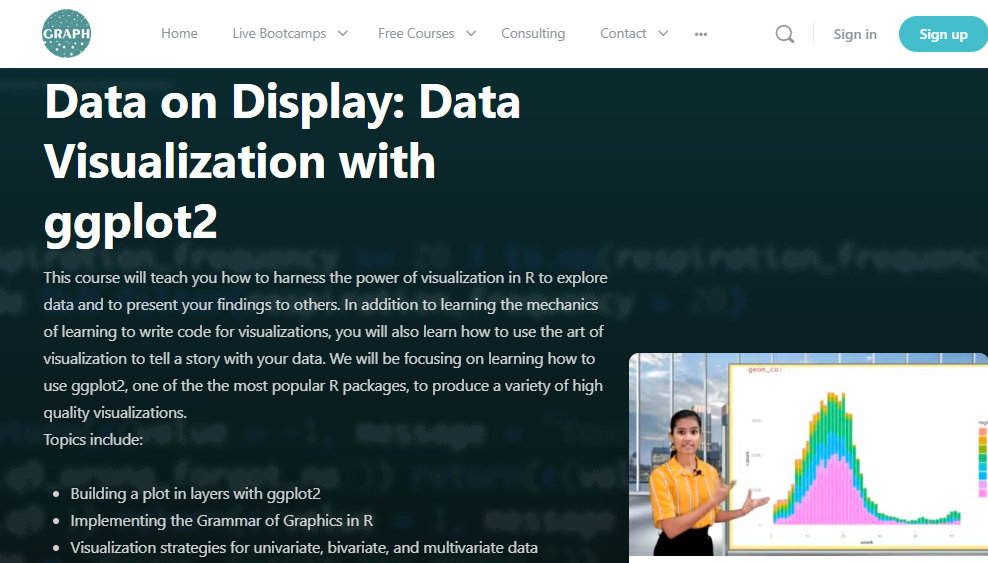Expand the Contact dropdown arrow
Viewport: 988px width, 563px height.
663,34
